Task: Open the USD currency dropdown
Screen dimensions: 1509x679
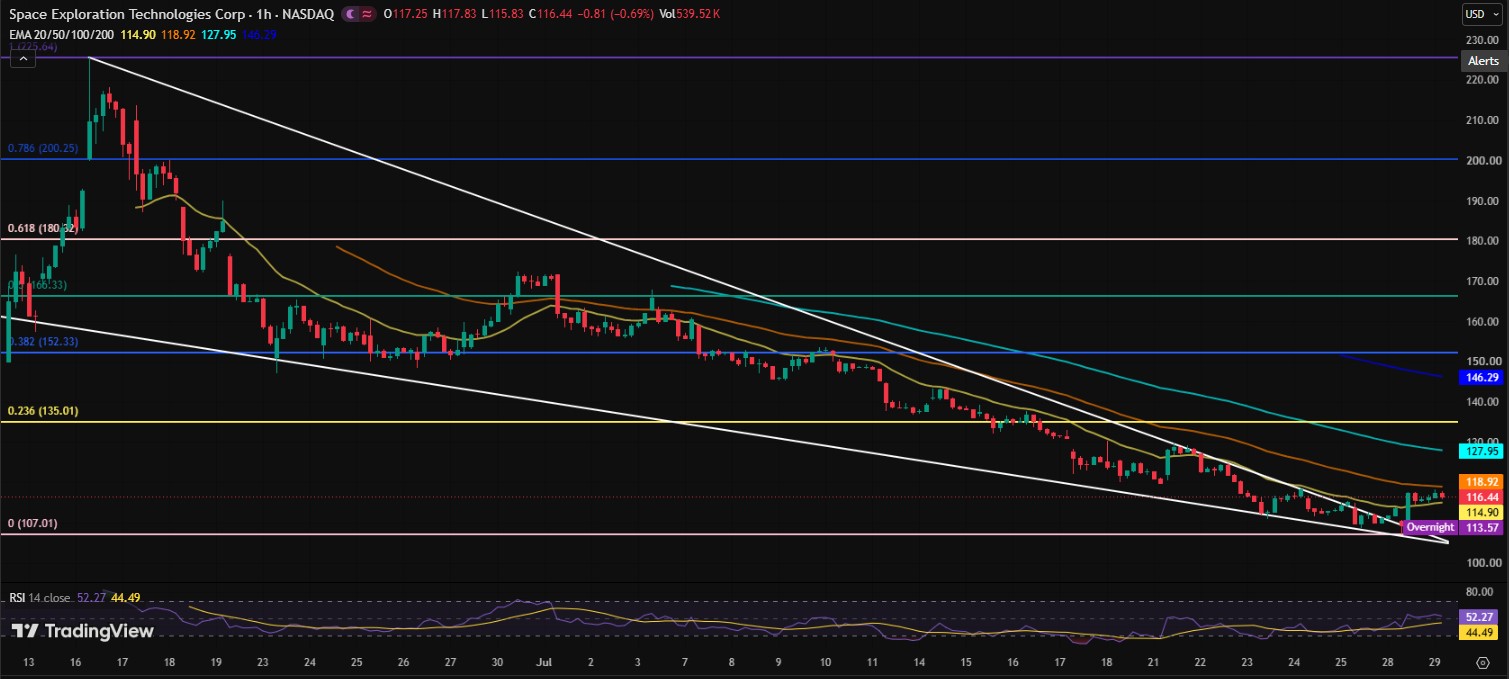Action: click(x=1482, y=14)
